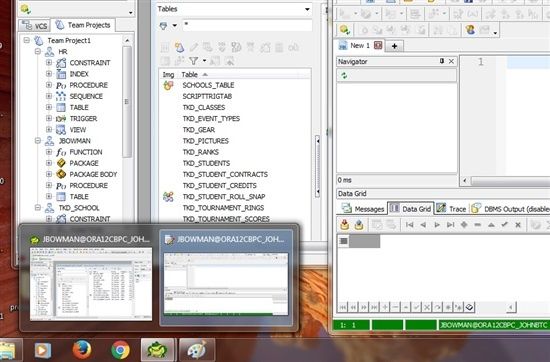Click the green refresh icon in Navigator
Image resolution: width=550 pixels, height=362 pixels.
click(x=344, y=75)
